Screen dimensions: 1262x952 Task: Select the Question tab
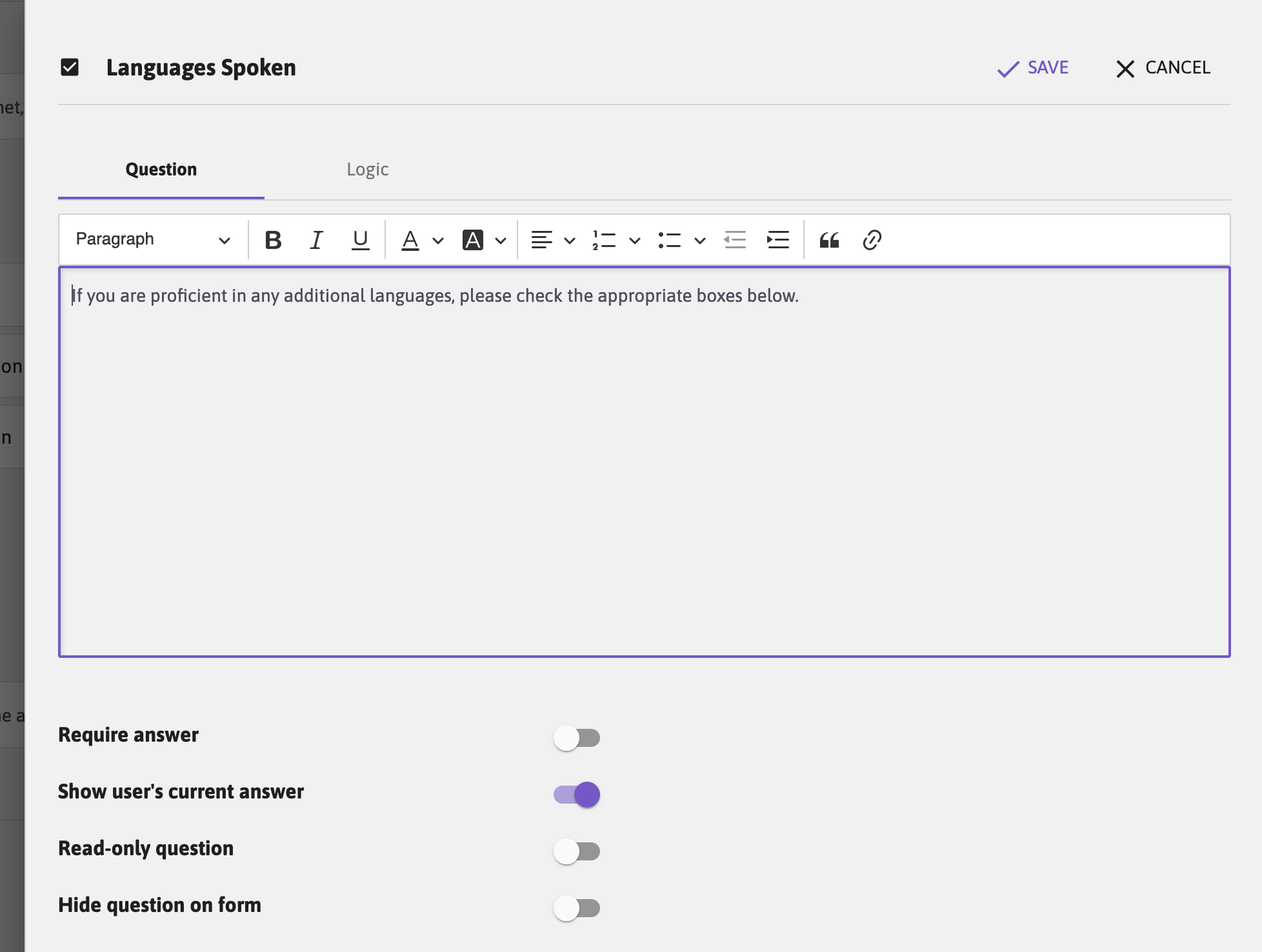[x=161, y=169]
